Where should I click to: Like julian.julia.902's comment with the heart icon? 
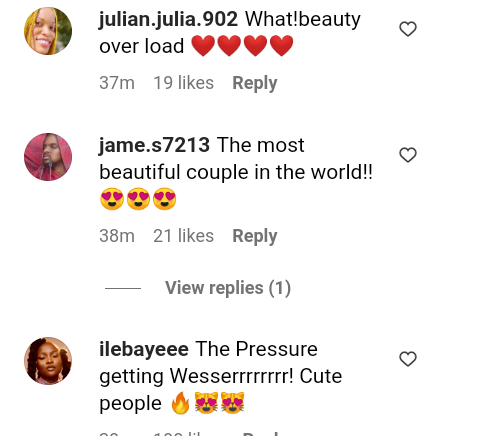pyautogui.click(x=408, y=29)
